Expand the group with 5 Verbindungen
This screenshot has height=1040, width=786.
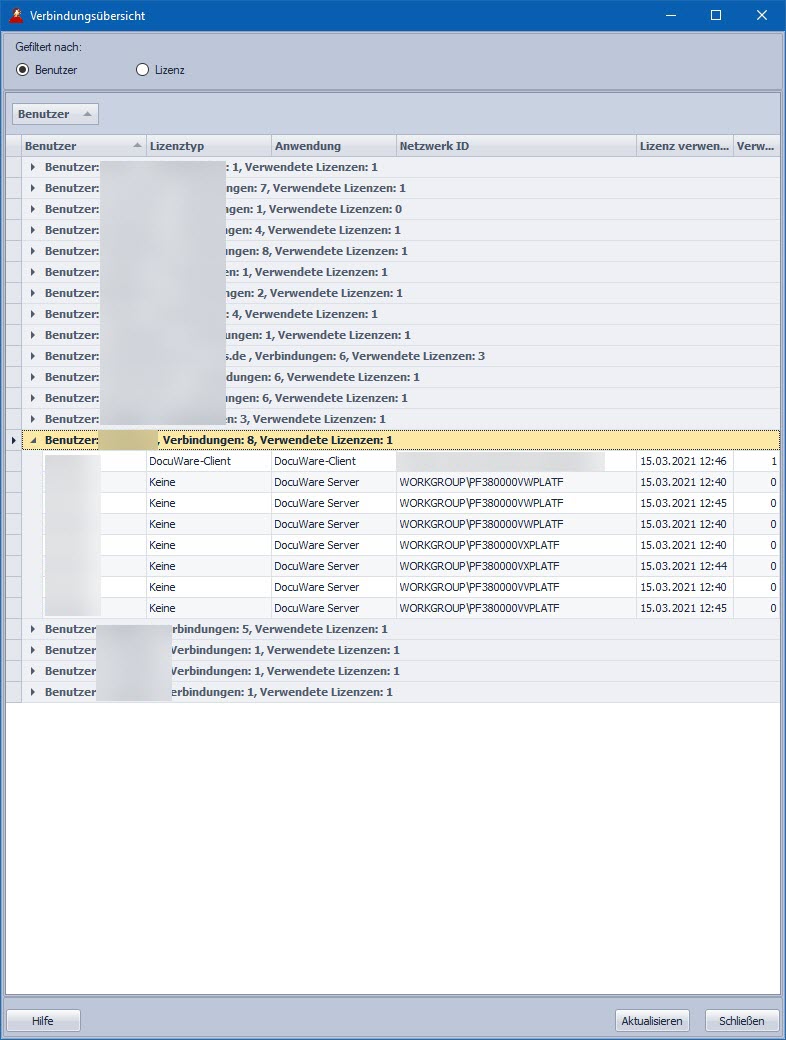[x=33, y=629]
